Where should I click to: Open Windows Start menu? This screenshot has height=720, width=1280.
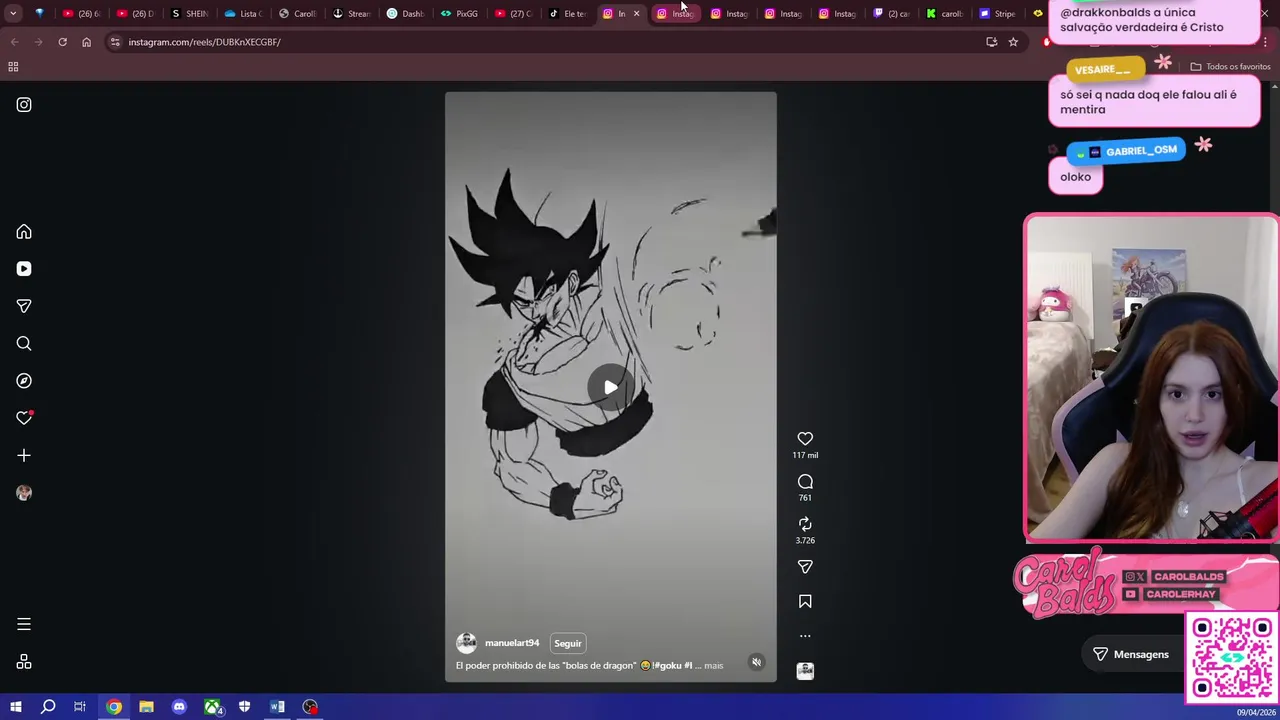15,707
